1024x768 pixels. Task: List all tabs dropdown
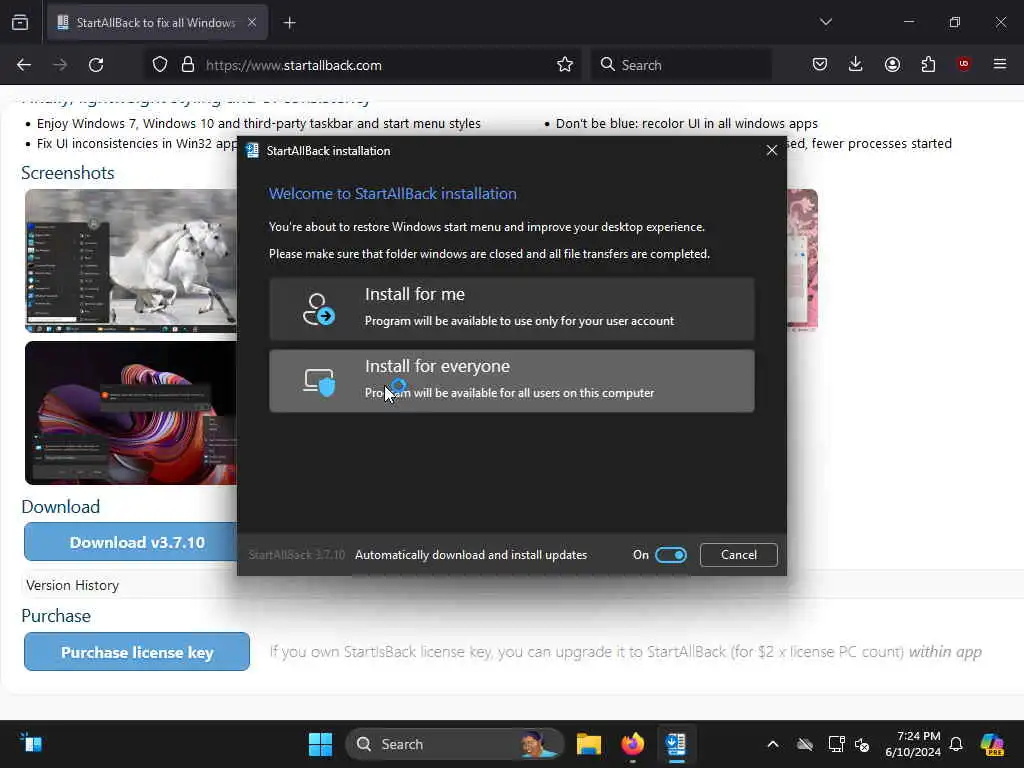(x=825, y=22)
